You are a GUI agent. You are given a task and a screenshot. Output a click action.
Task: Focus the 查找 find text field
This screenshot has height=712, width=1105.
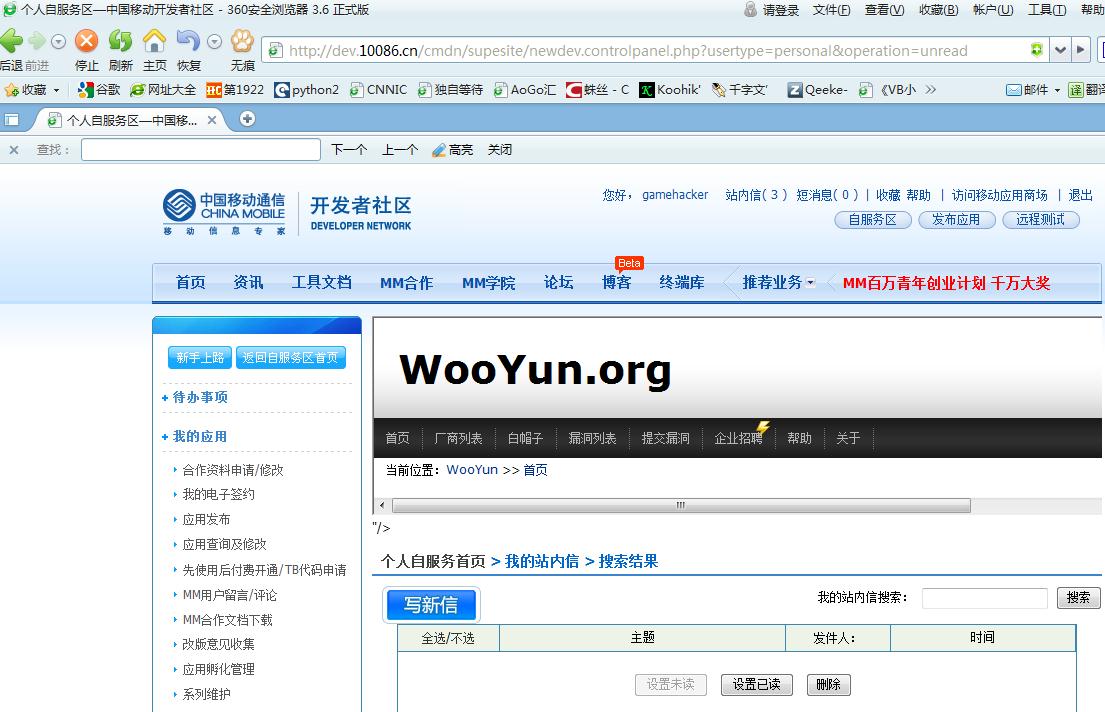(x=201, y=149)
